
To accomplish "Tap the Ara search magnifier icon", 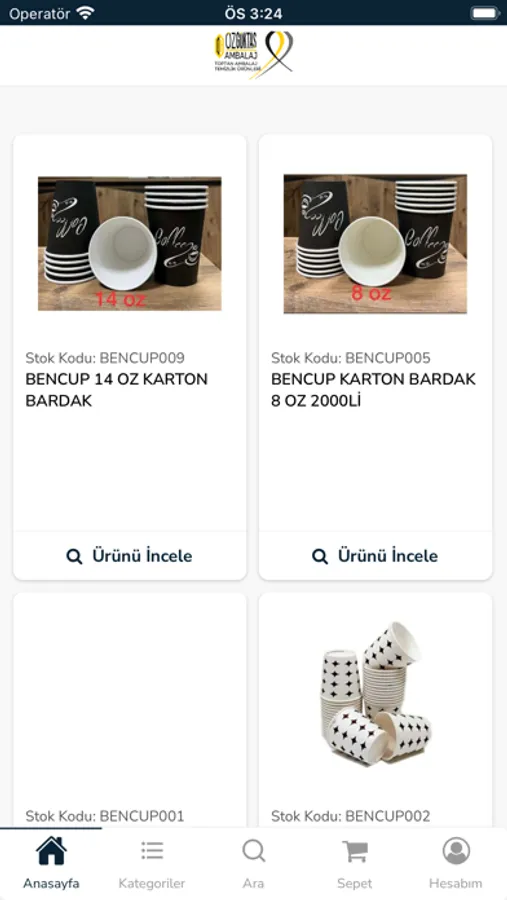I will [x=253, y=851].
